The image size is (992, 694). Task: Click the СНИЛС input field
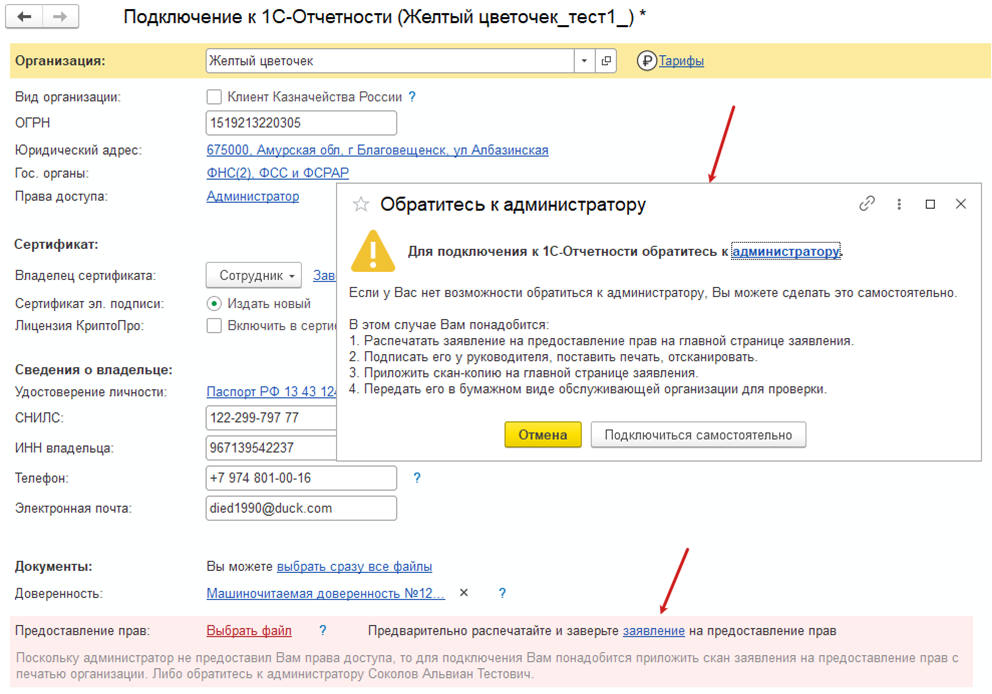(x=271, y=418)
